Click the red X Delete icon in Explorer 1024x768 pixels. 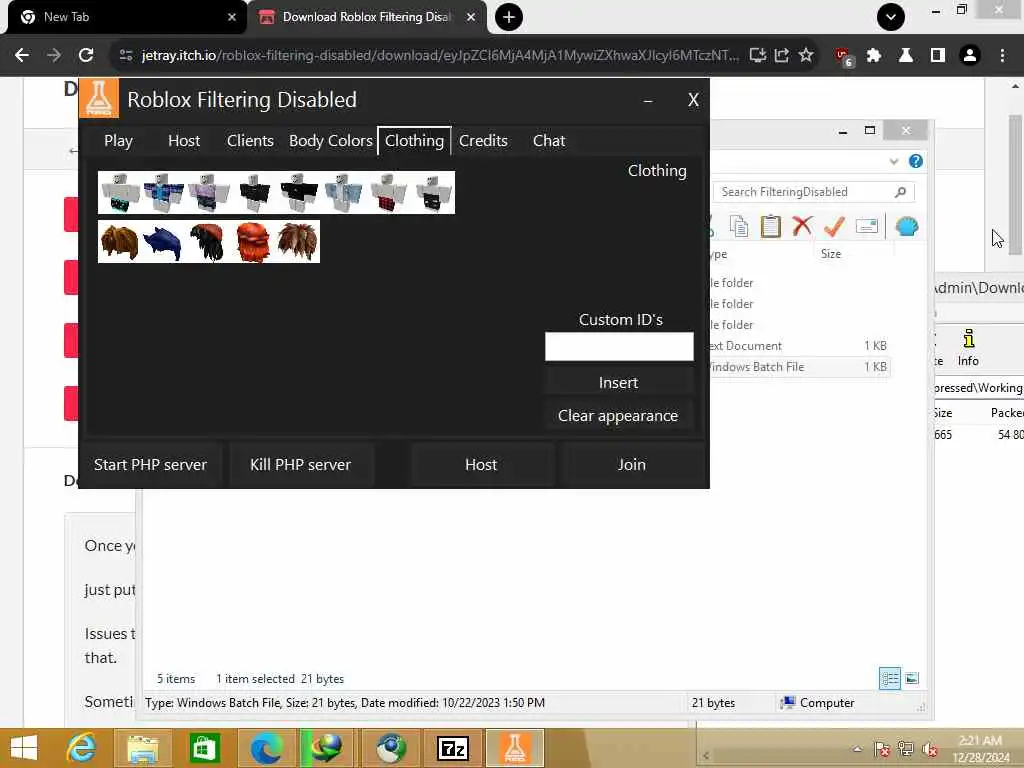(x=803, y=227)
